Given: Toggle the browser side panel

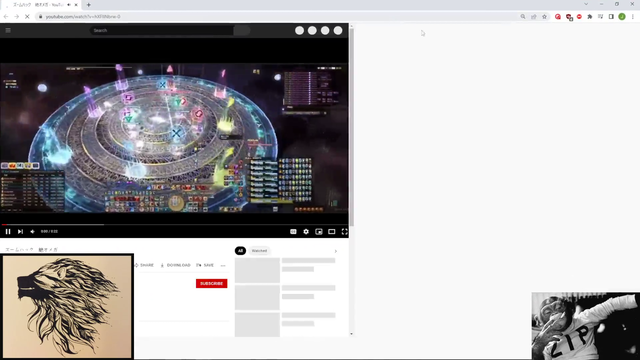Looking at the screenshot, I should click(611, 17).
